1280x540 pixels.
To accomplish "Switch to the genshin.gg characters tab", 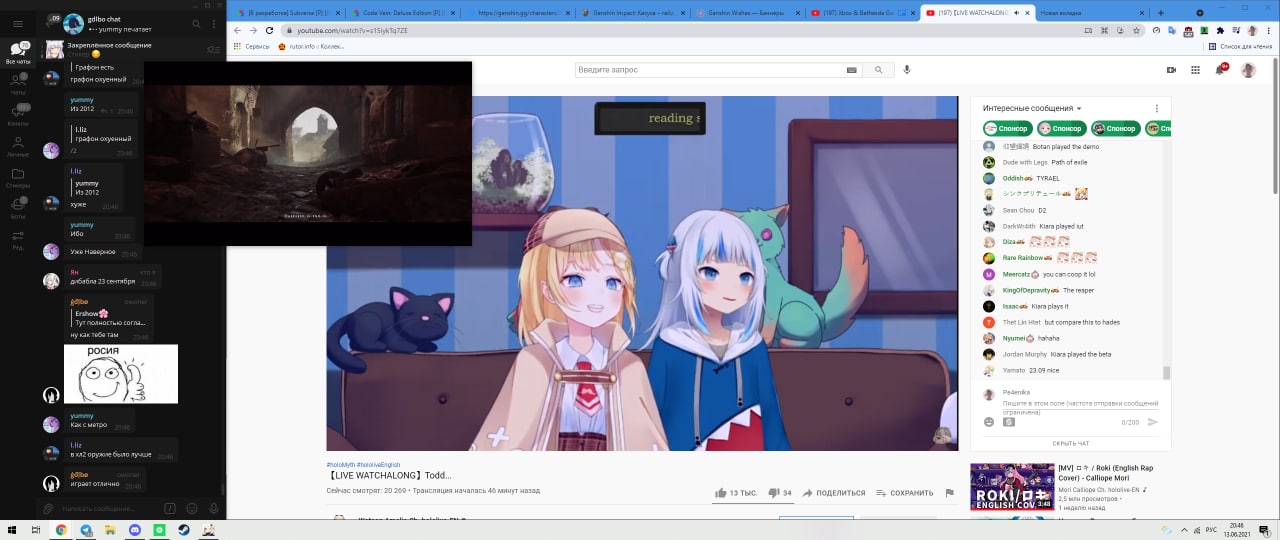I will 518,13.
